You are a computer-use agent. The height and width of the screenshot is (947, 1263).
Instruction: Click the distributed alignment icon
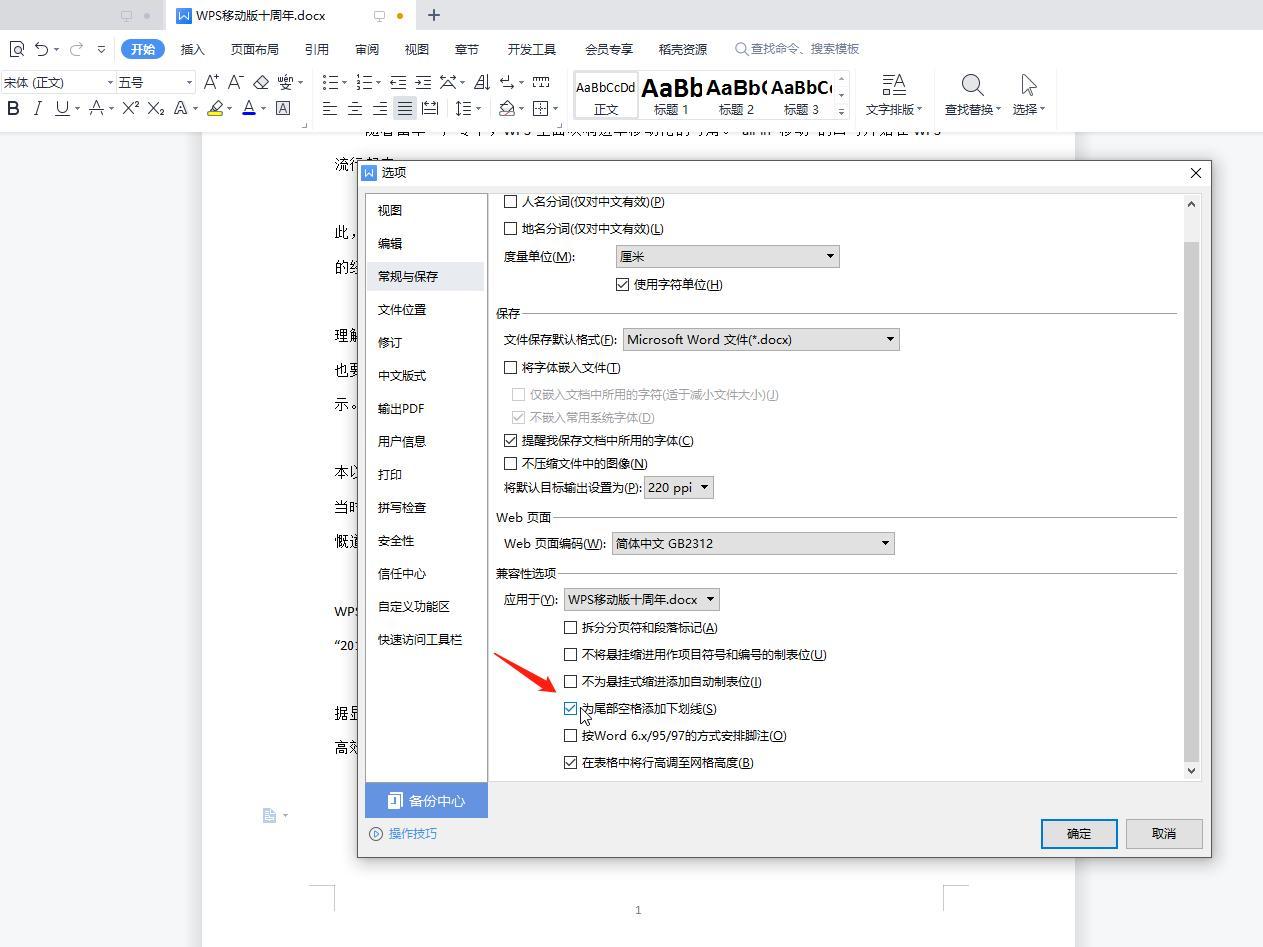pyautogui.click(x=430, y=108)
